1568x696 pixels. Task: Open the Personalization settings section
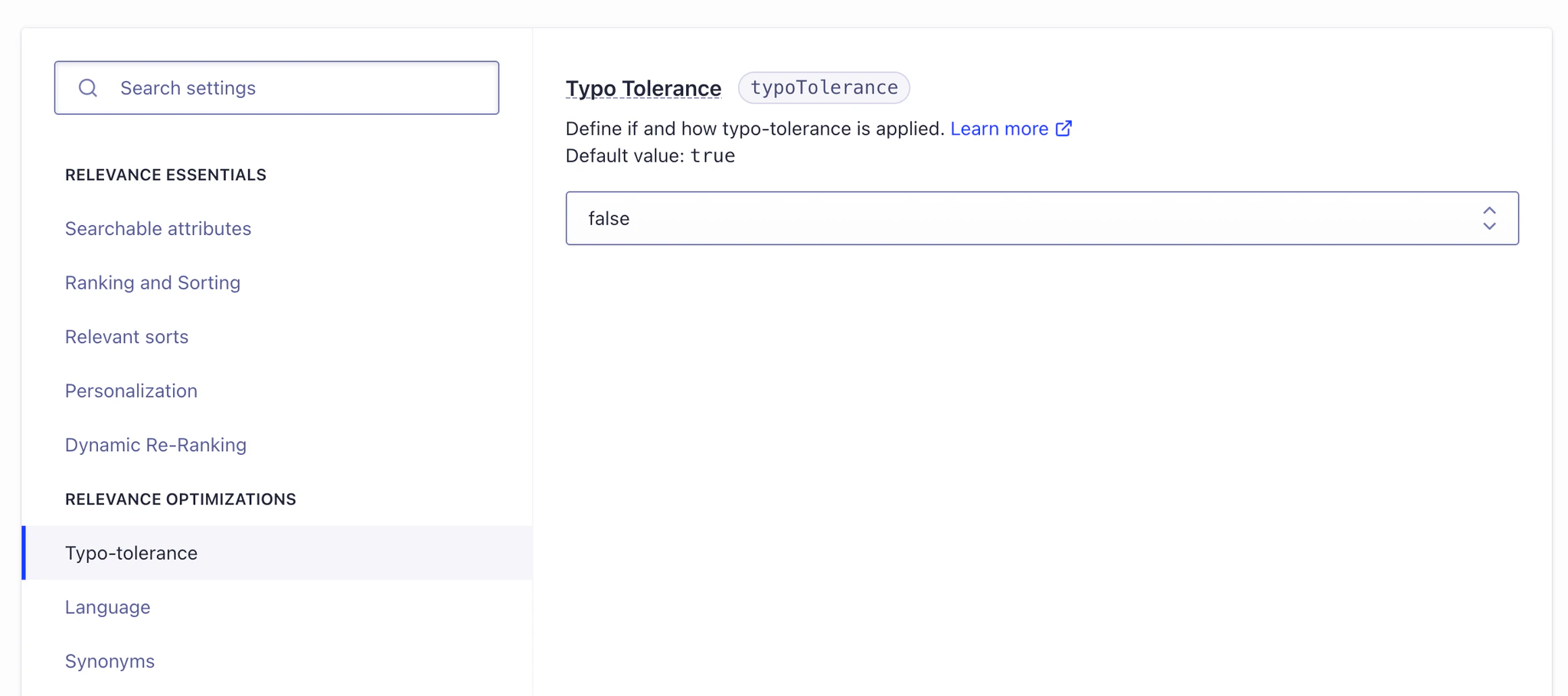click(x=131, y=390)
